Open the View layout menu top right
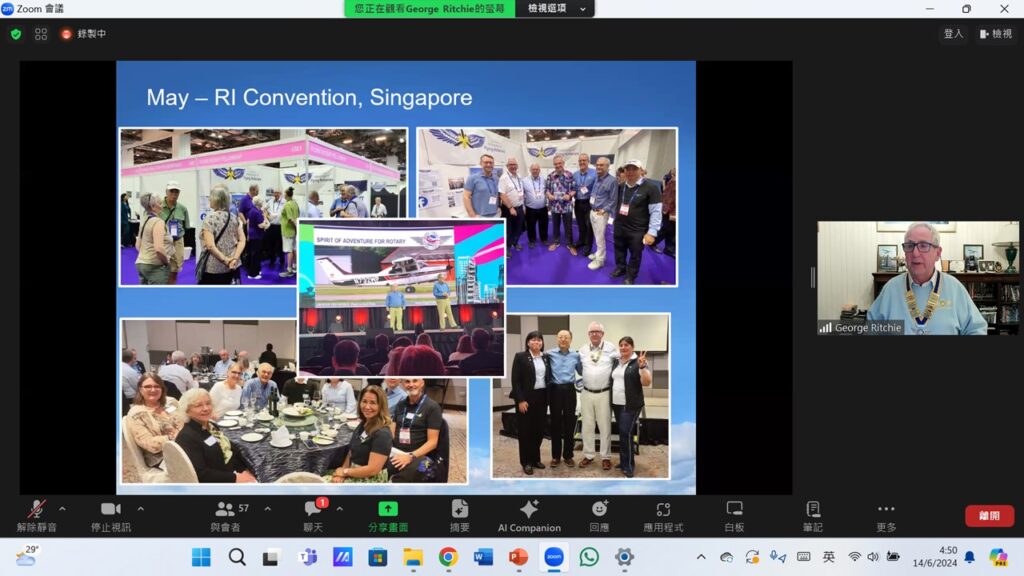 pos(996,34)
